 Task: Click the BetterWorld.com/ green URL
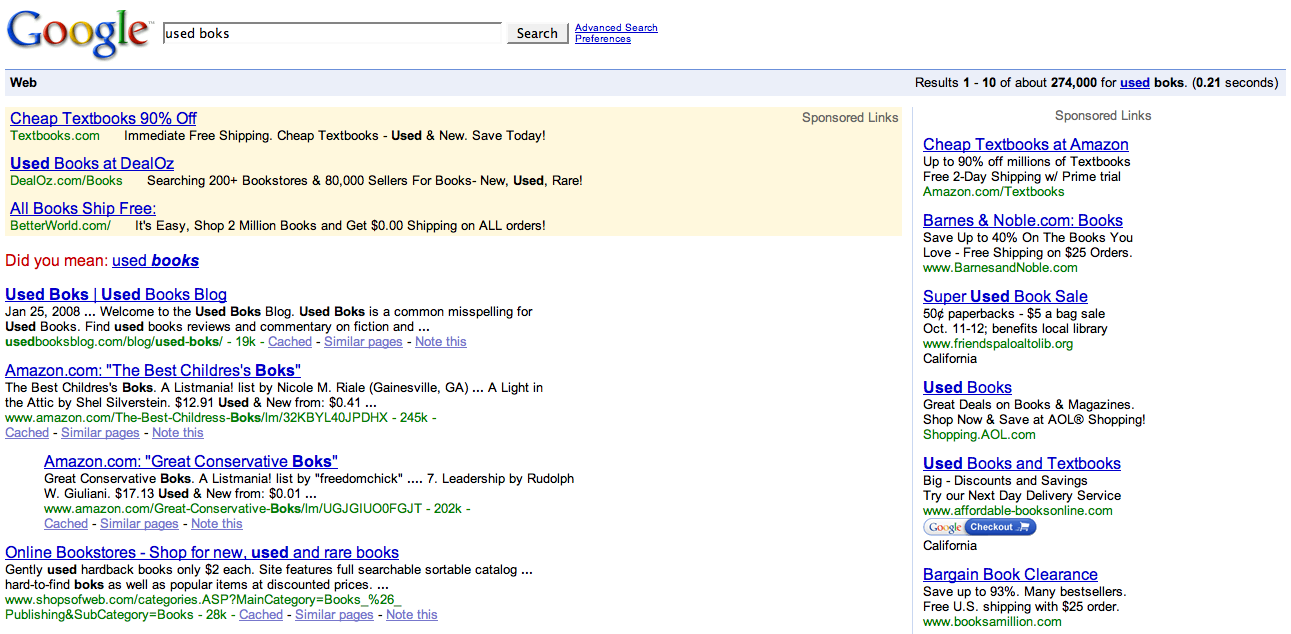coord(60,226)
